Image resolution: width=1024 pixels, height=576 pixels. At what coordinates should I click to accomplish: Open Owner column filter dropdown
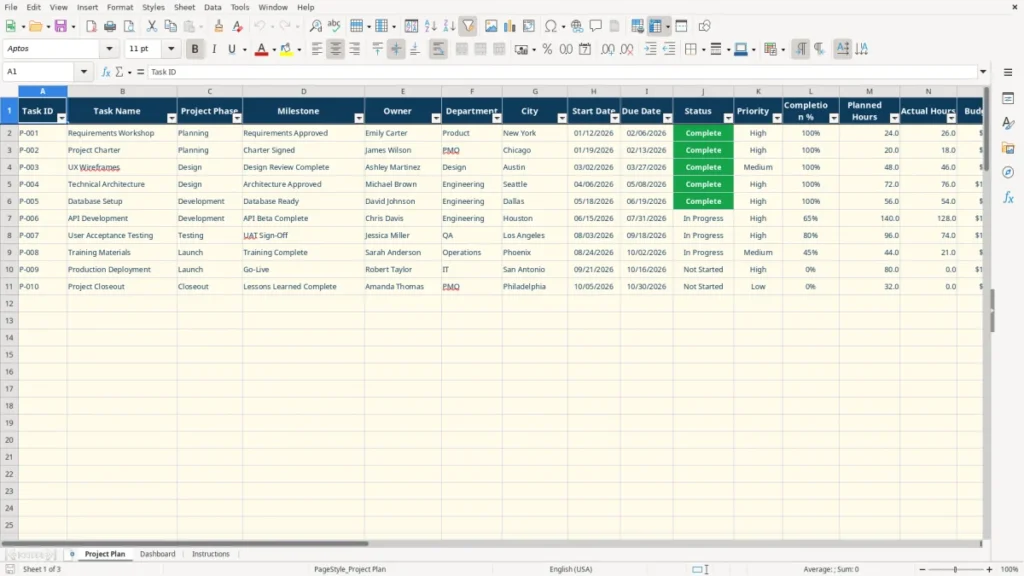click(436, 118)
